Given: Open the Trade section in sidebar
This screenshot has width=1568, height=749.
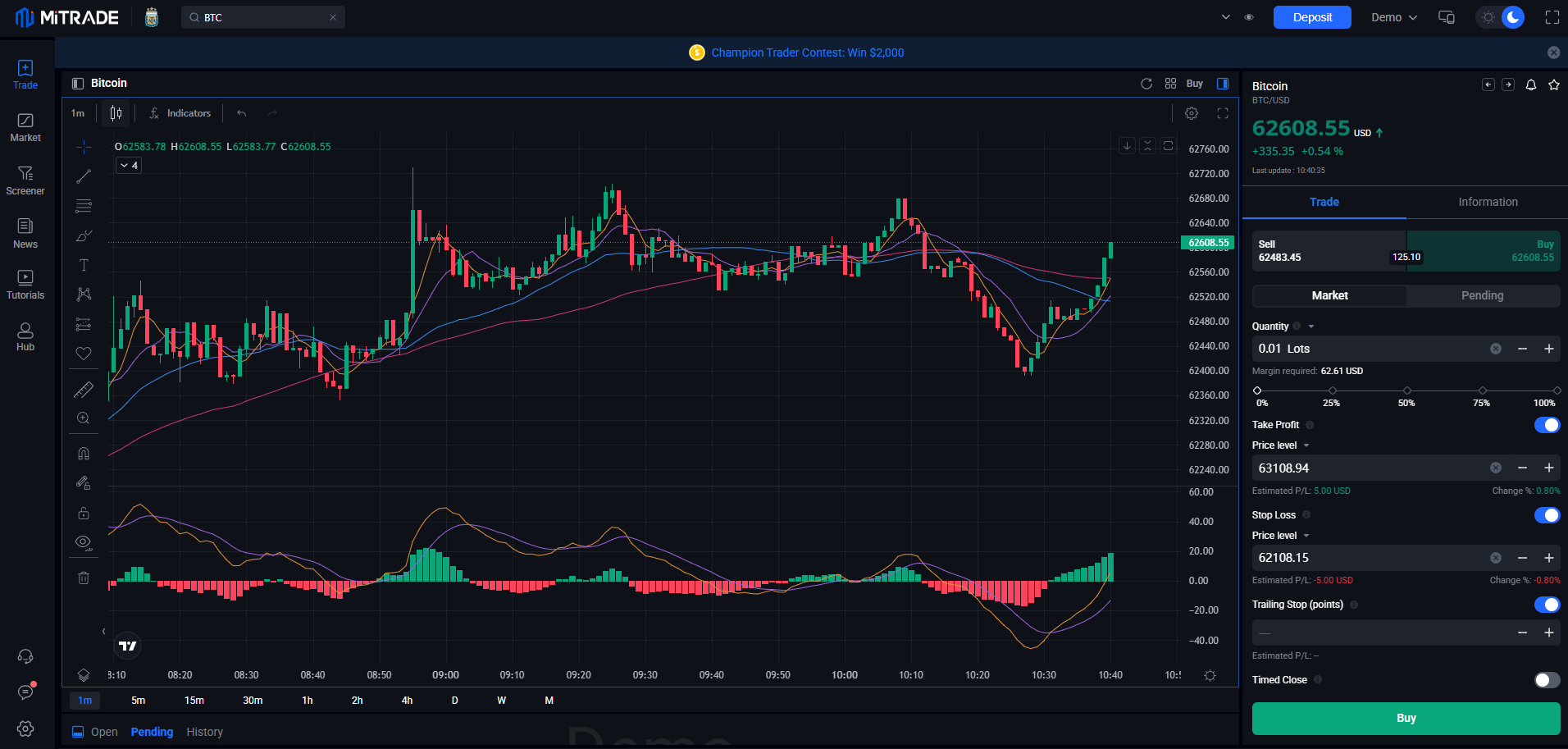Looking at the screenshot, I should (25, 75).
